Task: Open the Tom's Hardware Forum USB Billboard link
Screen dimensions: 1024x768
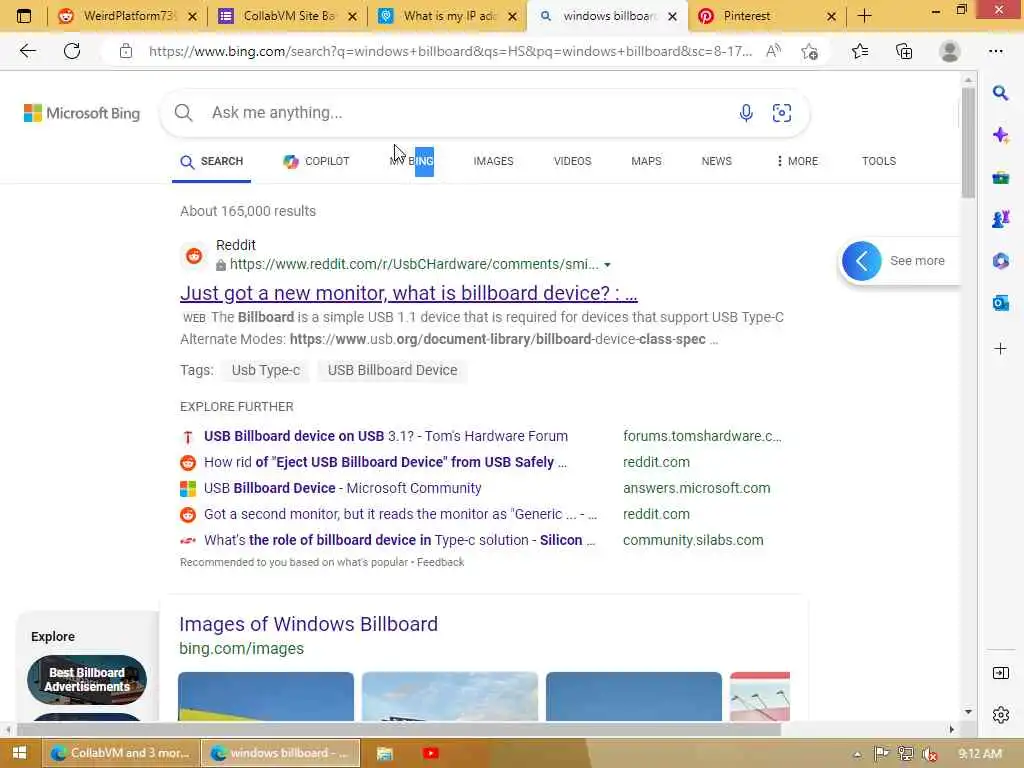Action: click(386, 436)
